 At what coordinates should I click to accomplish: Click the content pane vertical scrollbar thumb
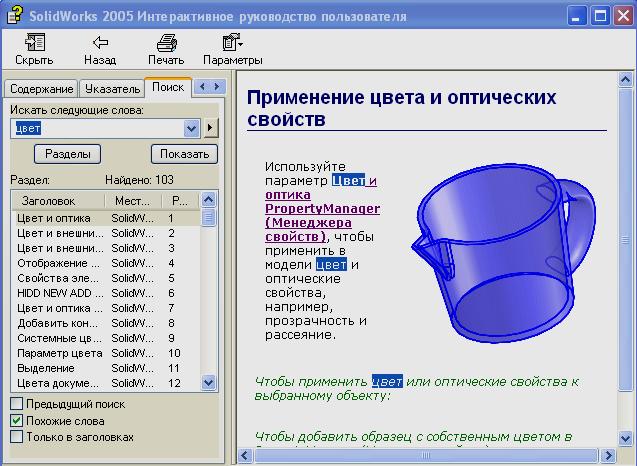pyautogui.click(x=626, y=240)
